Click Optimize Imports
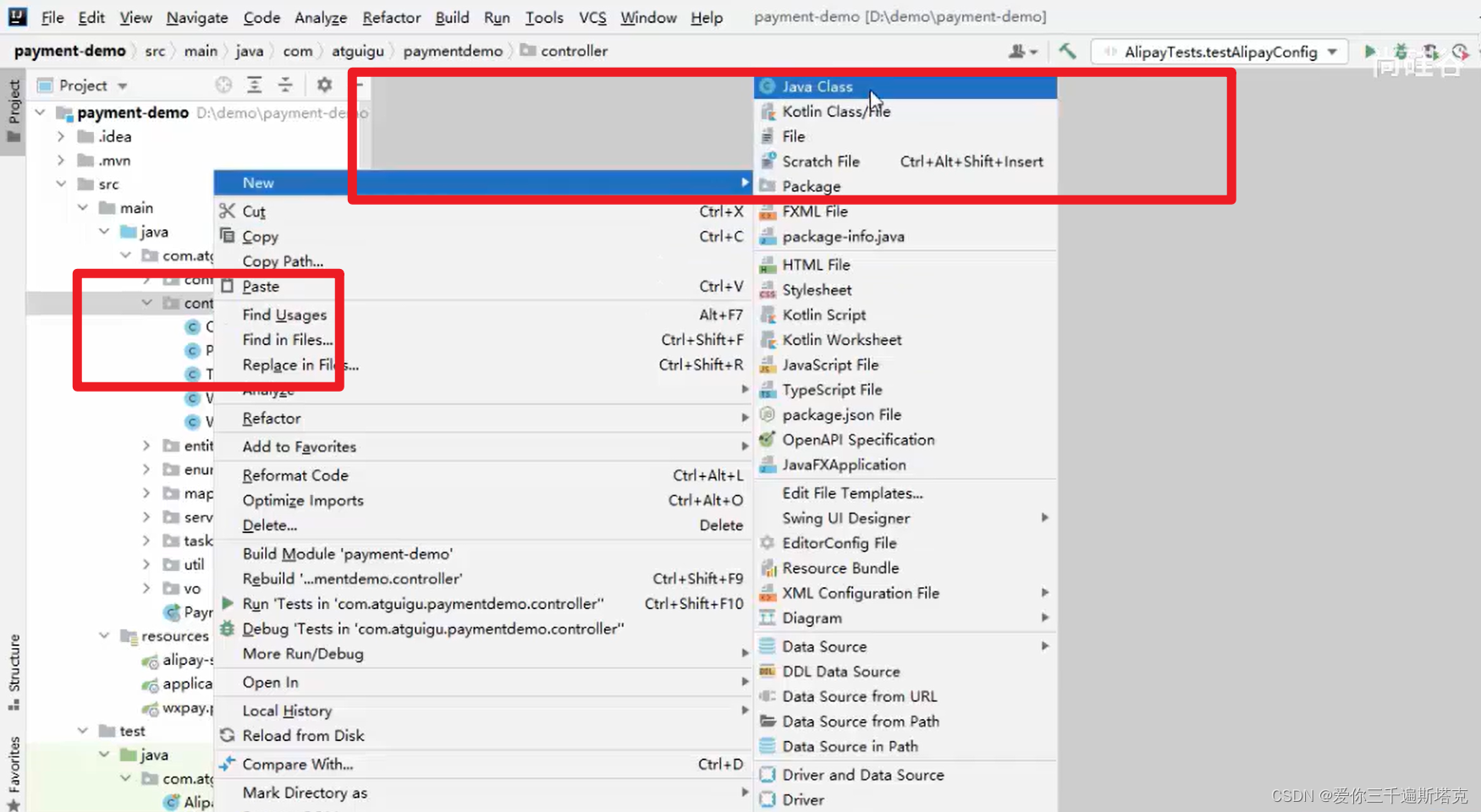The height and width of the screenshot is (812, 1481). click(x=483, y=501)
